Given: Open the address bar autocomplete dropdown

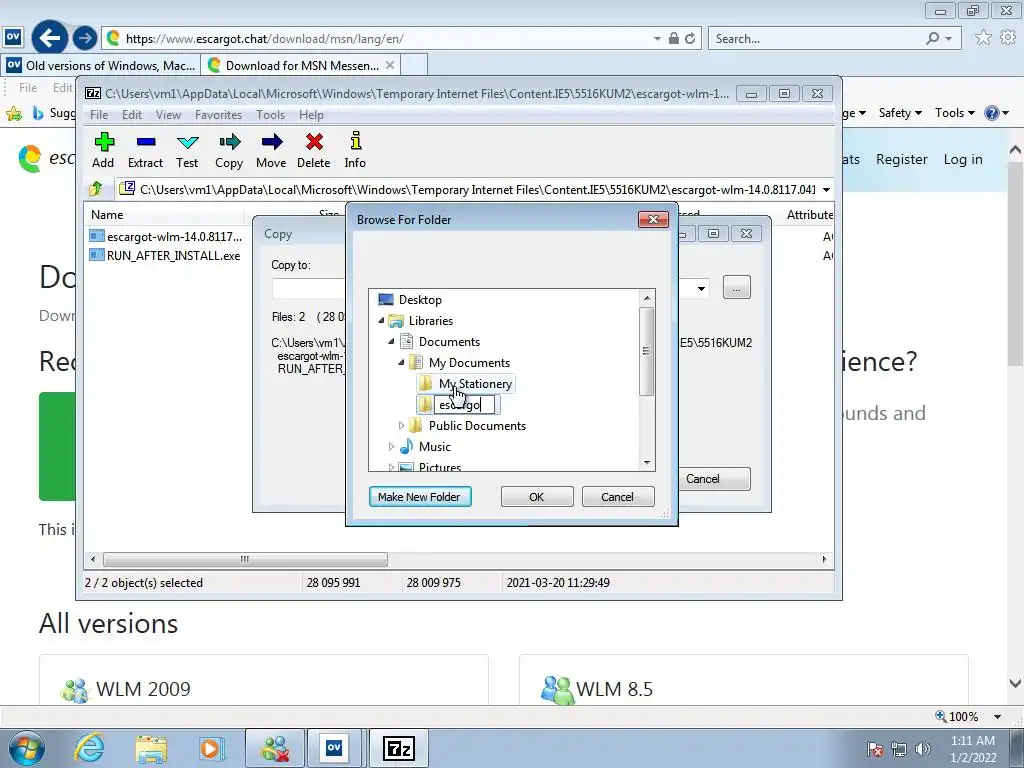Looking at the screenshot, I should tap(657, 39).
